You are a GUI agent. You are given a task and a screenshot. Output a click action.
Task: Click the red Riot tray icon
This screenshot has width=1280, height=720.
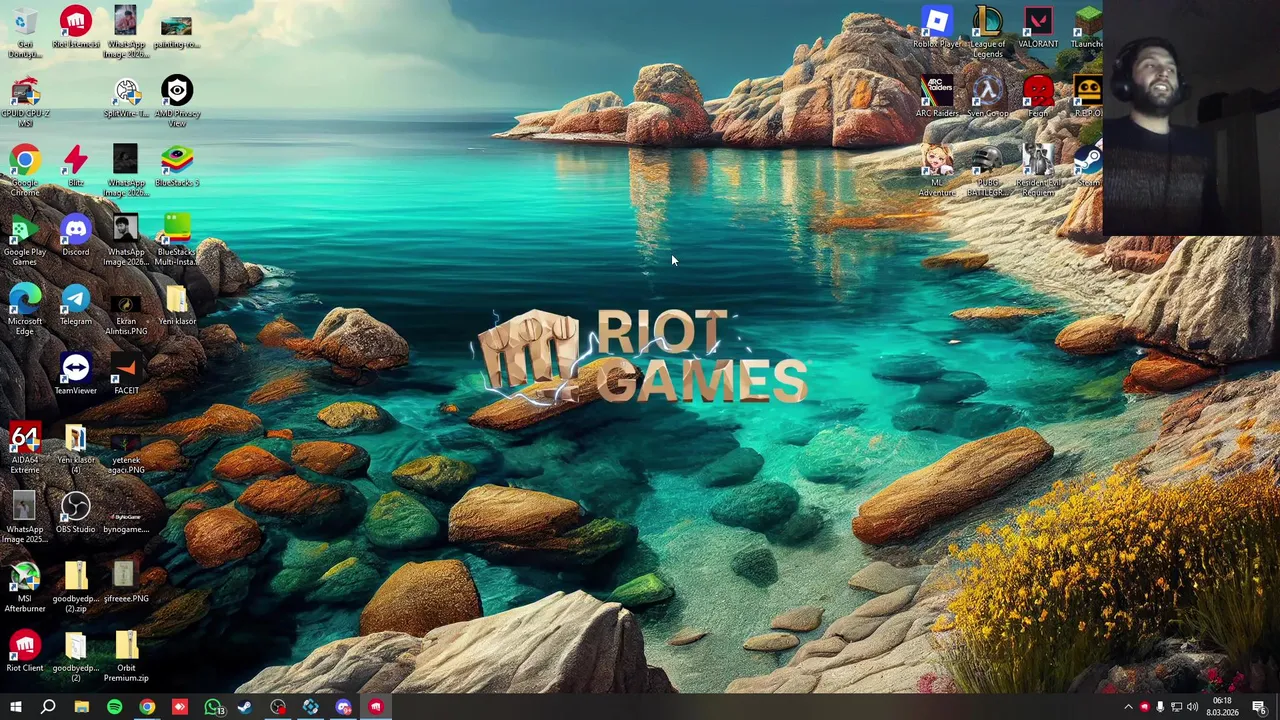click(1144, 707)
